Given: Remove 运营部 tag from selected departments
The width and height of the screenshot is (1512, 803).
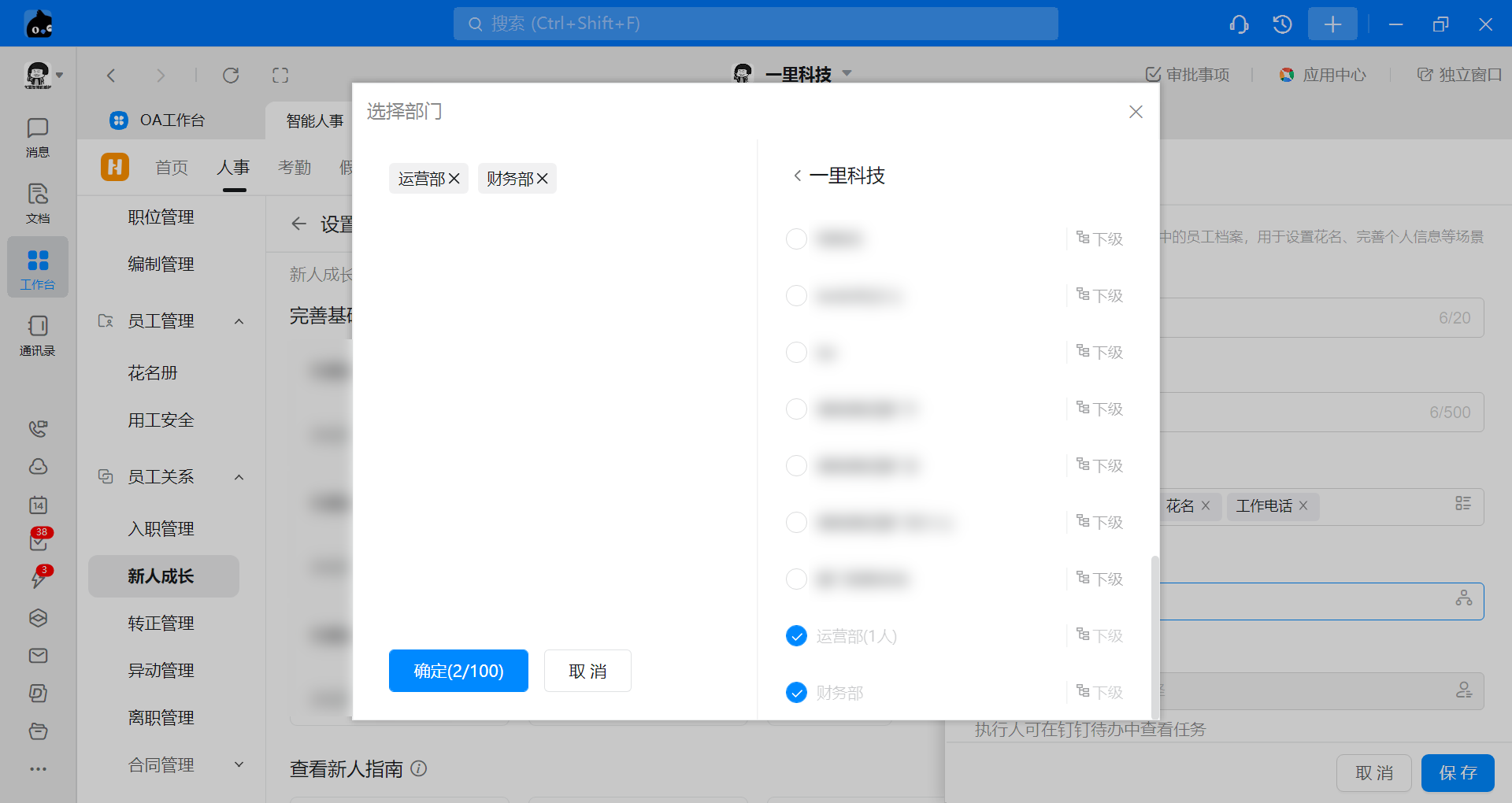Looking at the screenshot, I should coord(454,179).
